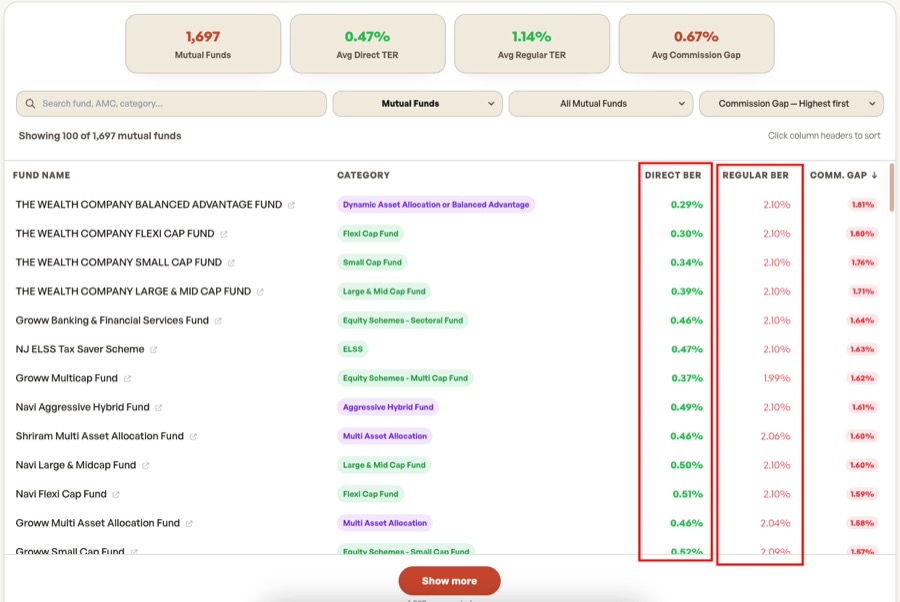
Task: Select the 0.47% Avg Direct TER card
Action: pyautogui.click(x=367, y=44)
